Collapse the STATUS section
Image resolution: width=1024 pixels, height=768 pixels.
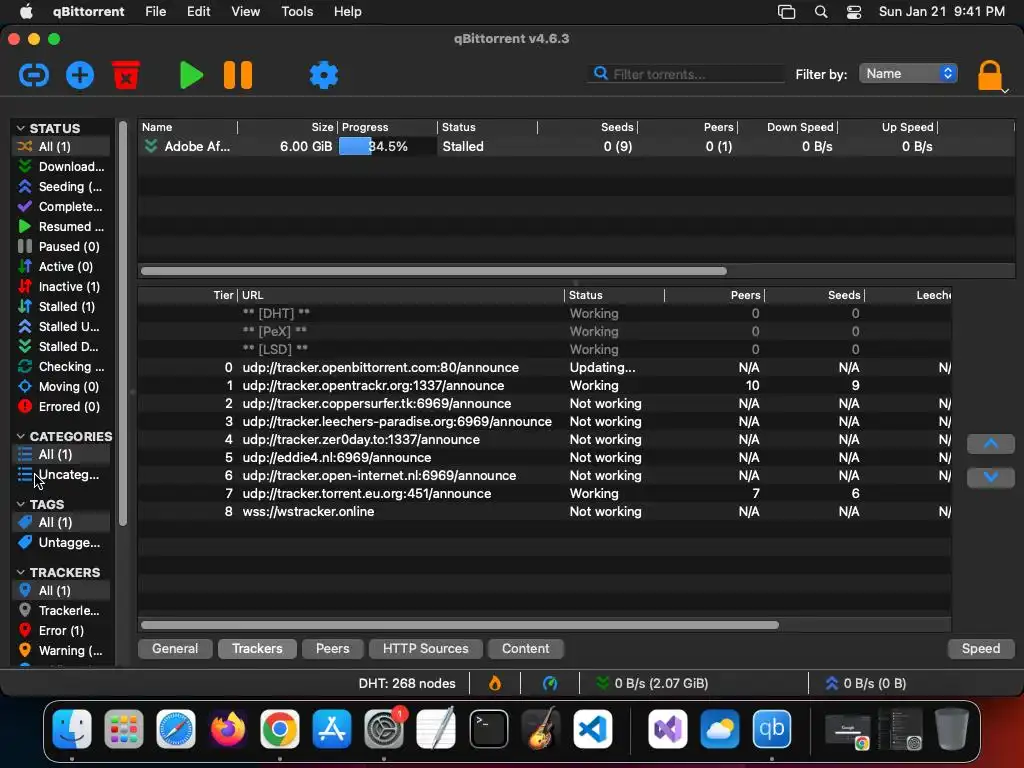(20, 128)
